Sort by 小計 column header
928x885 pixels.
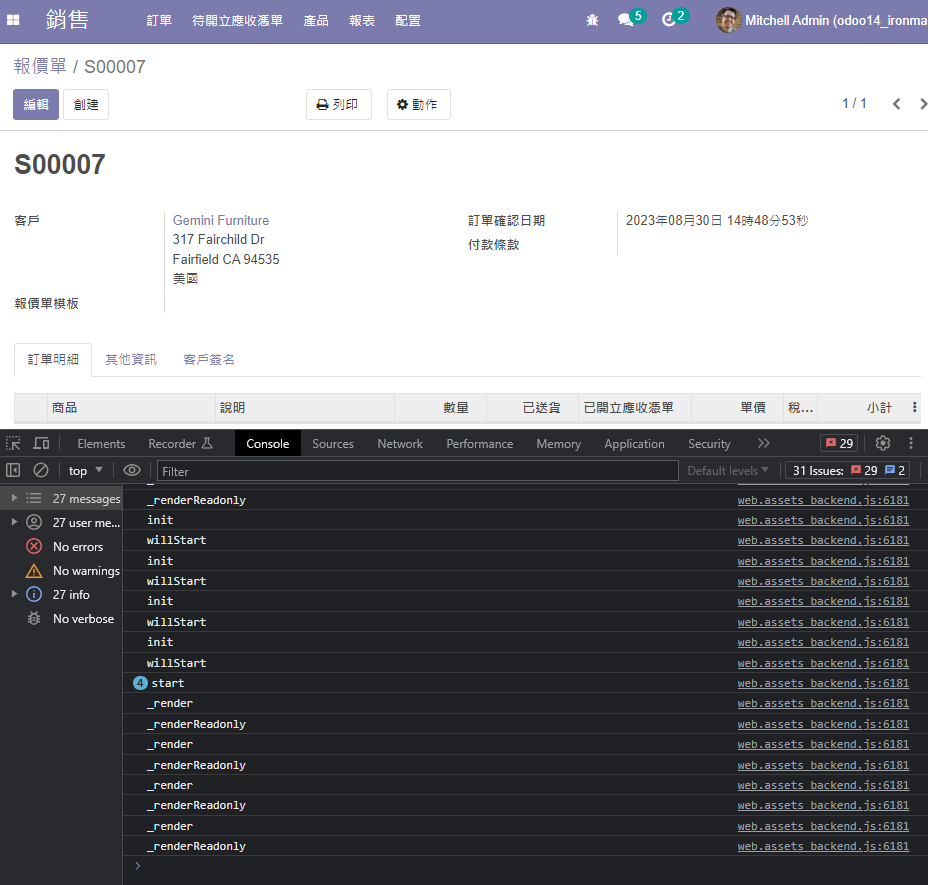tap(862, 407)
